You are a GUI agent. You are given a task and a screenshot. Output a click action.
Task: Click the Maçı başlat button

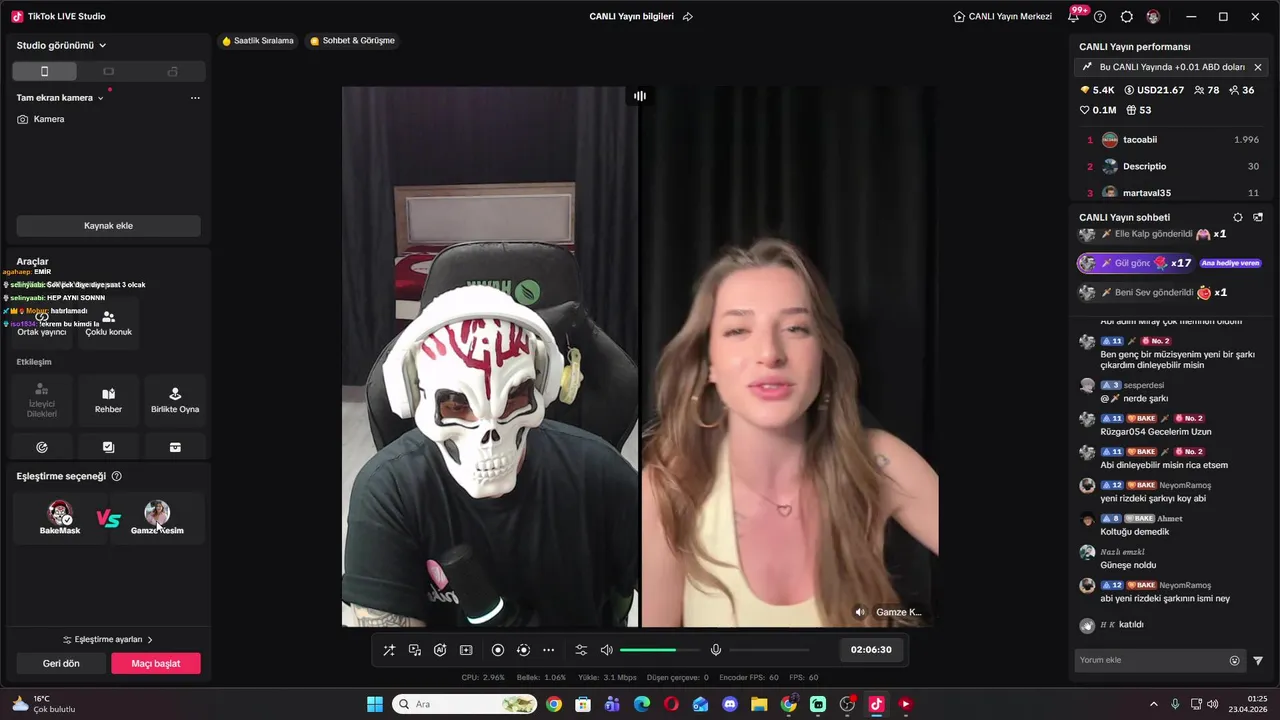pos(156,664)
